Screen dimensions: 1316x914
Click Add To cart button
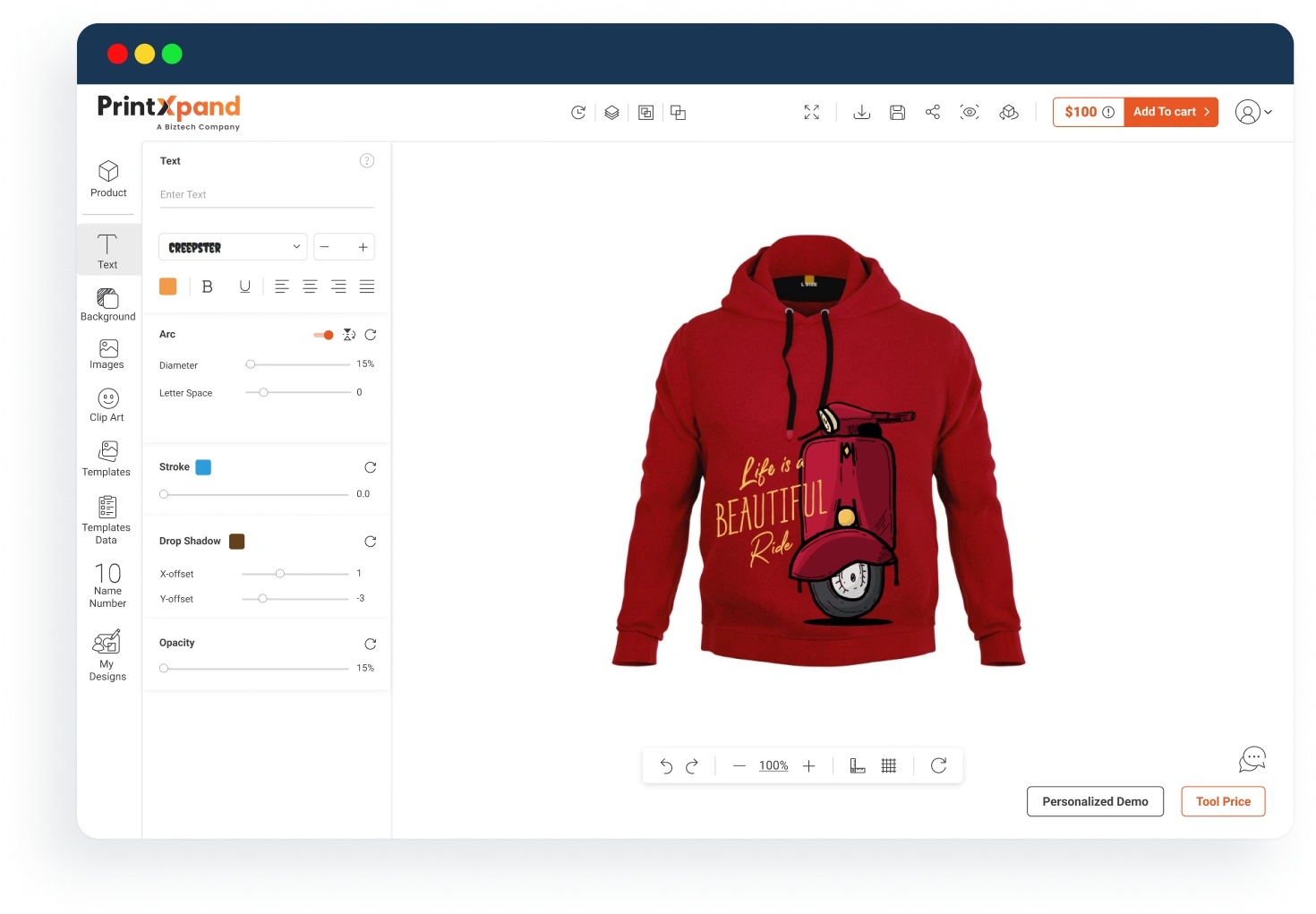click(x=1171, y=112)
